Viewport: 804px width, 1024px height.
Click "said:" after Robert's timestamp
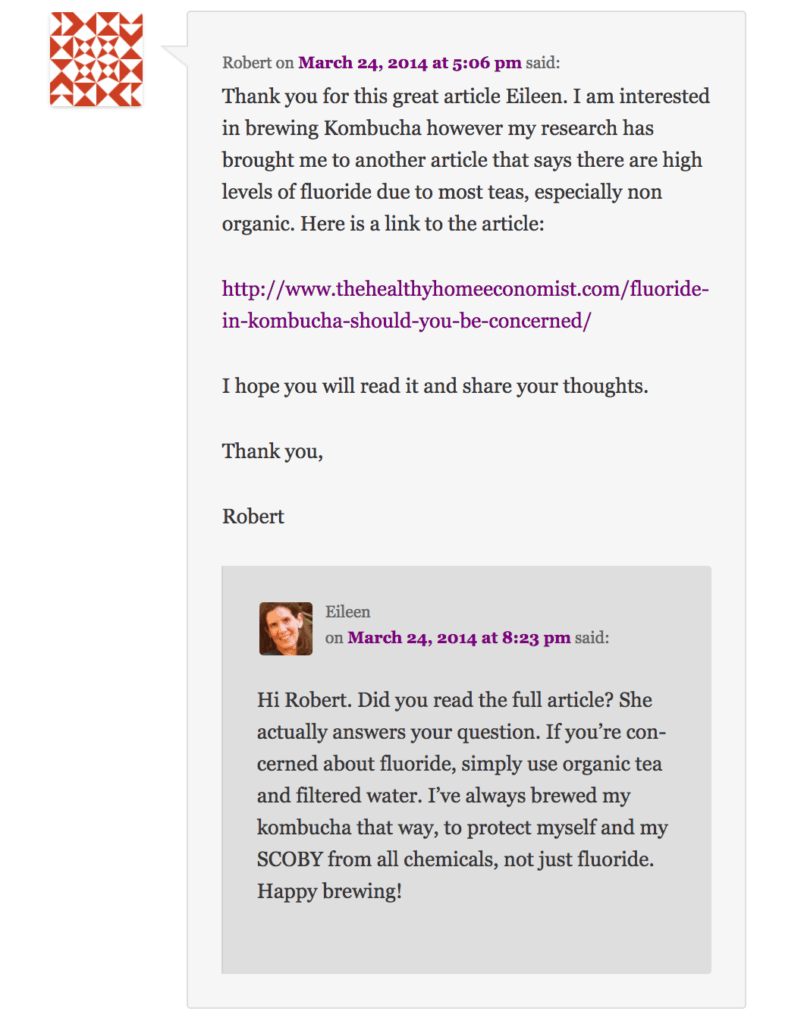tap(543, 62)
